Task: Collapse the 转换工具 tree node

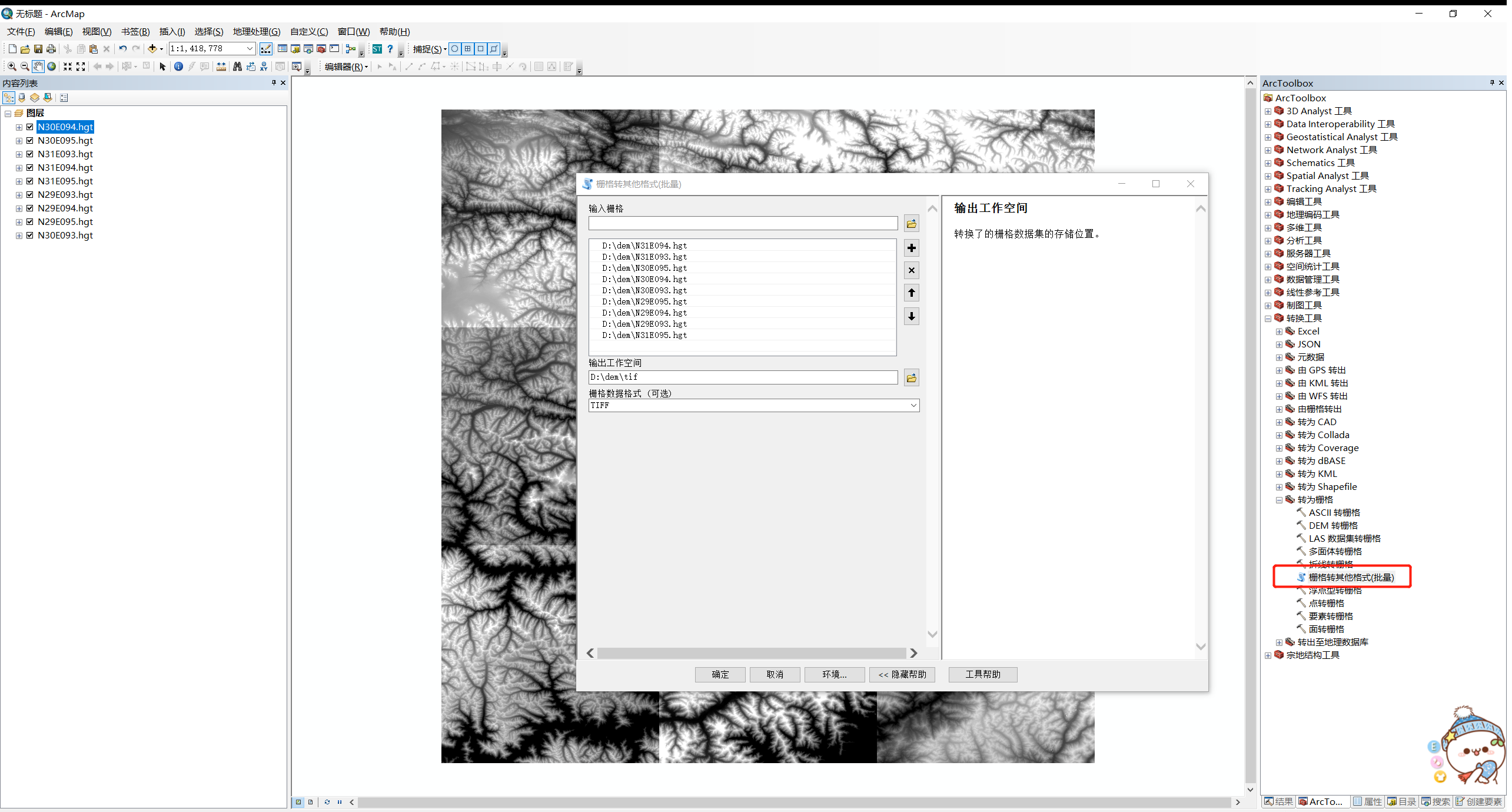Action: pos(1267,318)
